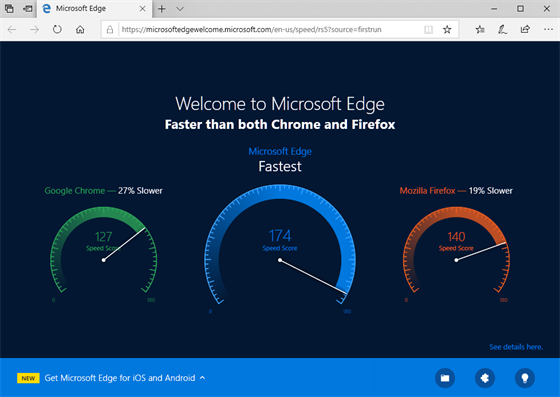Refresh the current page
Image resolution: width=560 pixels, height=397 pixels.
click(57, 29)
